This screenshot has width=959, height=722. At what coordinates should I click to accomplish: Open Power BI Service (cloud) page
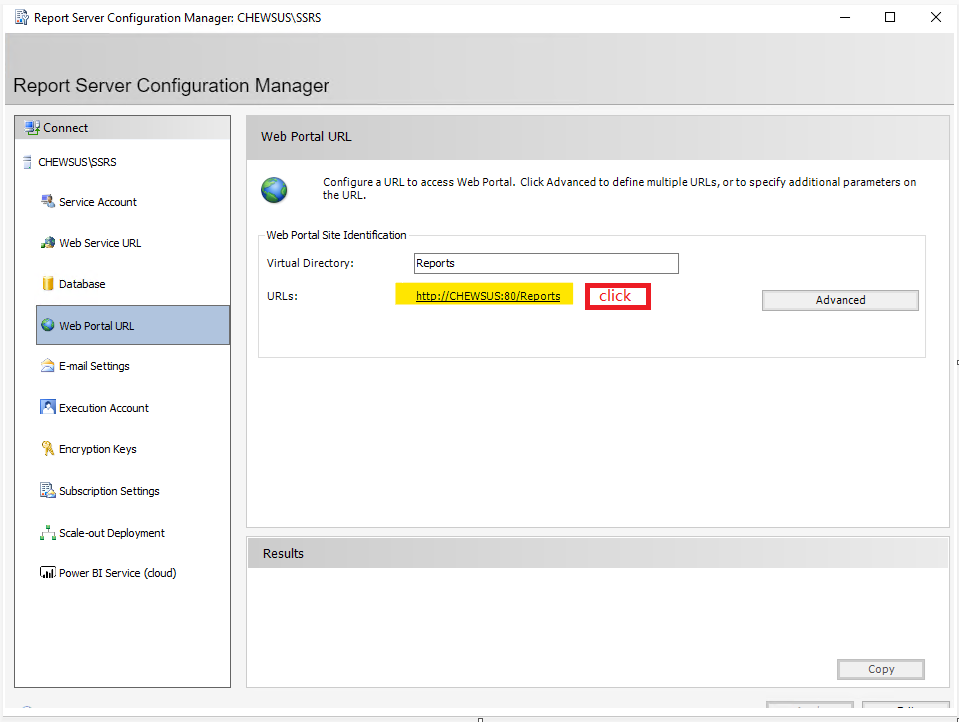point(117,573)
